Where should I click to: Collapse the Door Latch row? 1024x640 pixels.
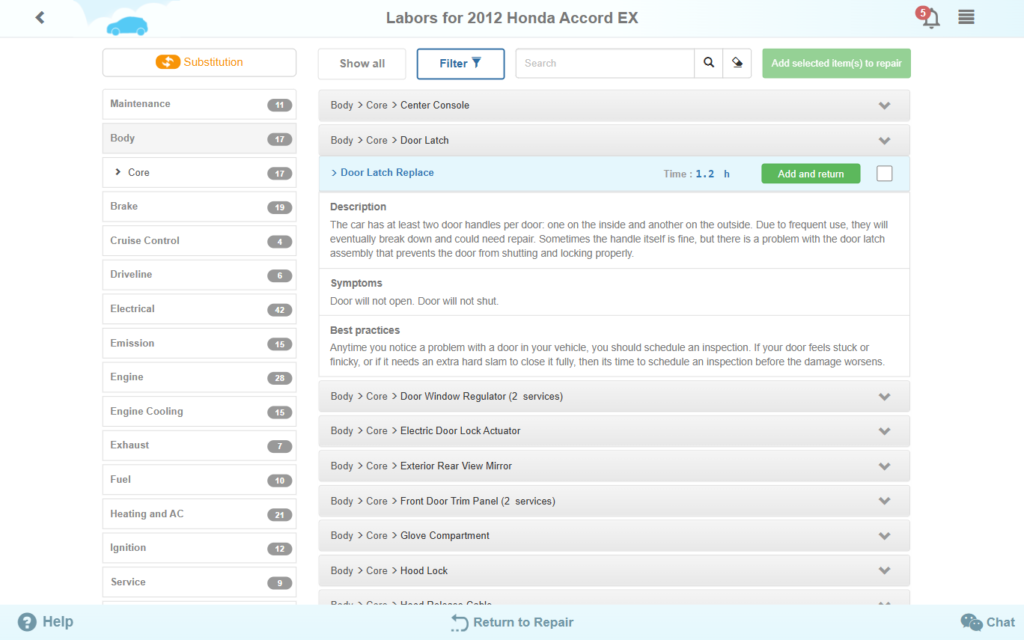(614, 140)
